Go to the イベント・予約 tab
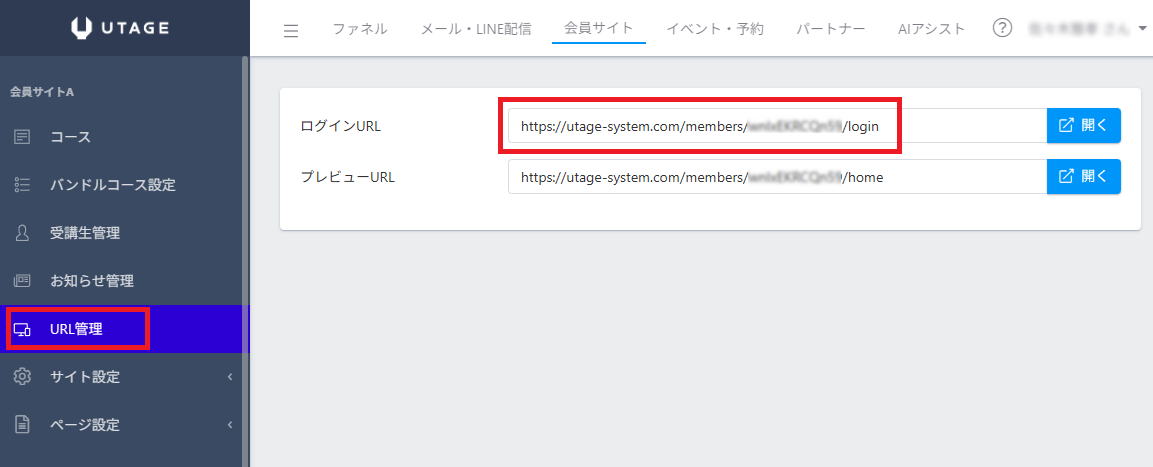Image resolution: width=1153 pixels, height=467 pixels. (714, 29)
